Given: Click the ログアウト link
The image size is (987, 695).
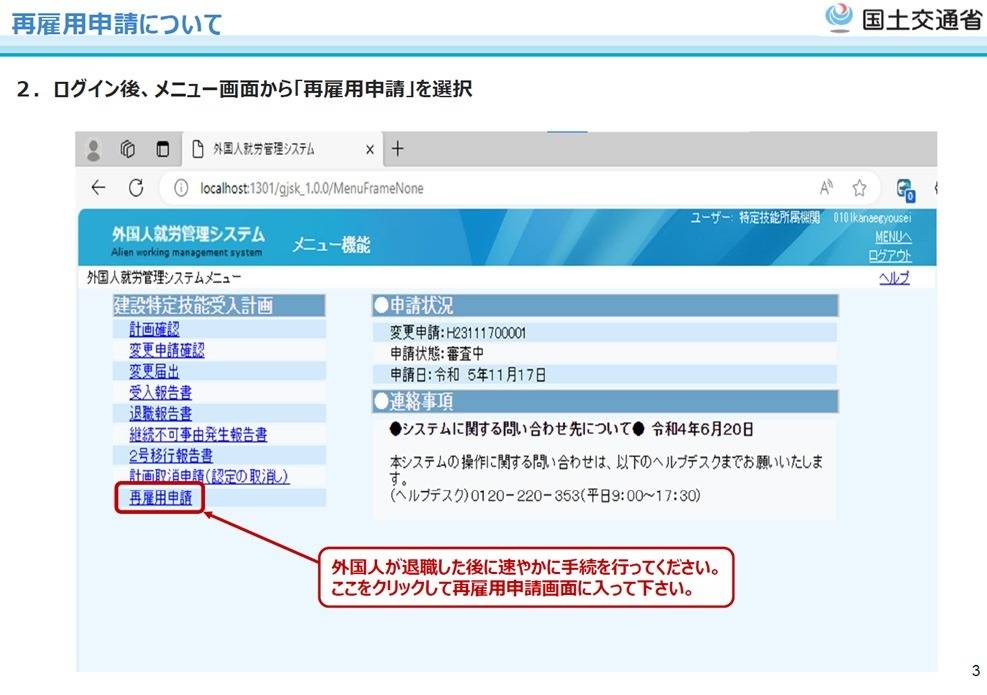Looking at the screenshot, I should coord(889,256).
